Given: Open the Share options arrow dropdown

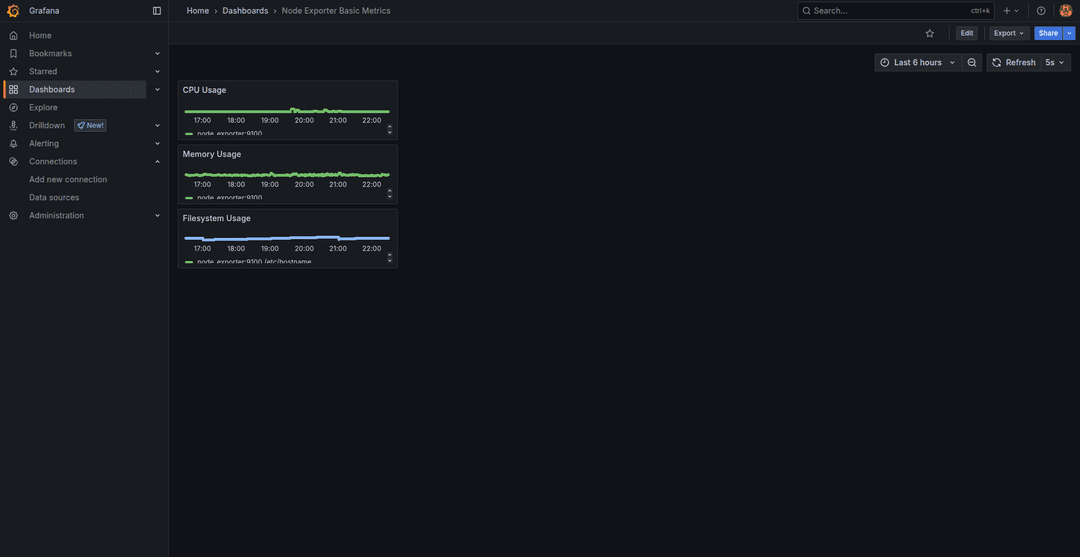Looking at the screenshot, I should (1069, 33).
